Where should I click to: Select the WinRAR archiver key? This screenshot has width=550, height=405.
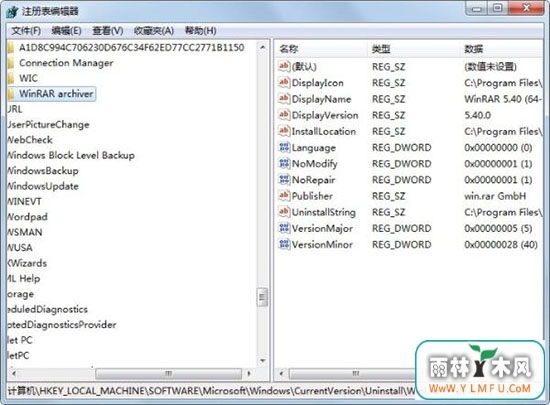[x=56, y=94]
